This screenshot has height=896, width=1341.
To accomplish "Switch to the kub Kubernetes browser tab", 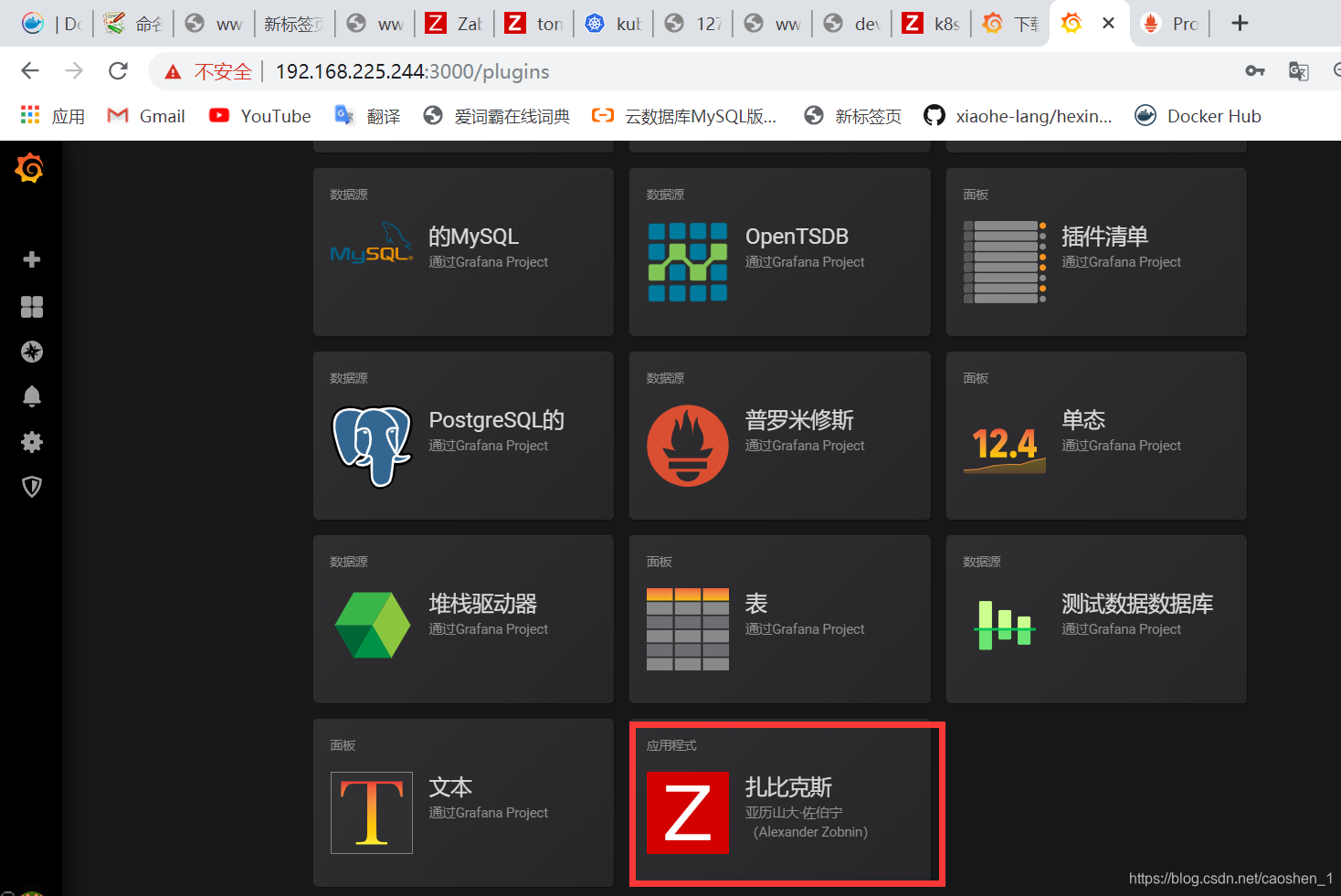I will click(613, 24).
